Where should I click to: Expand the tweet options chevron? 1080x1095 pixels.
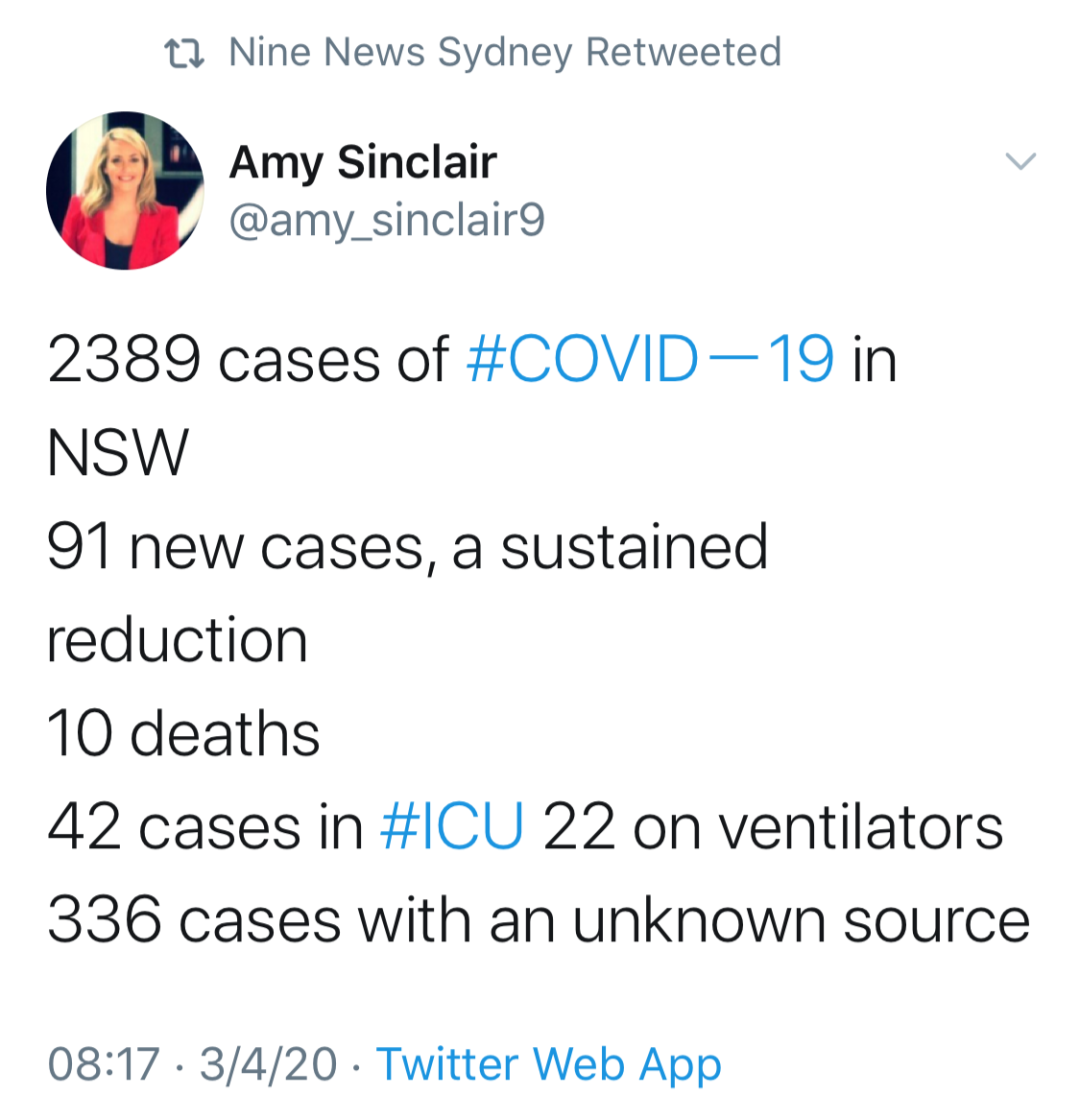pyautogui.click(x=1020, y=161)
